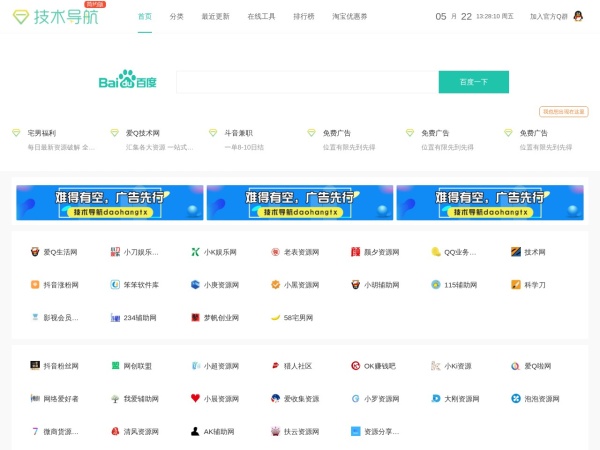Open the 234辅助网 link
The image size is (600, 450).
[x=140, y=318]
